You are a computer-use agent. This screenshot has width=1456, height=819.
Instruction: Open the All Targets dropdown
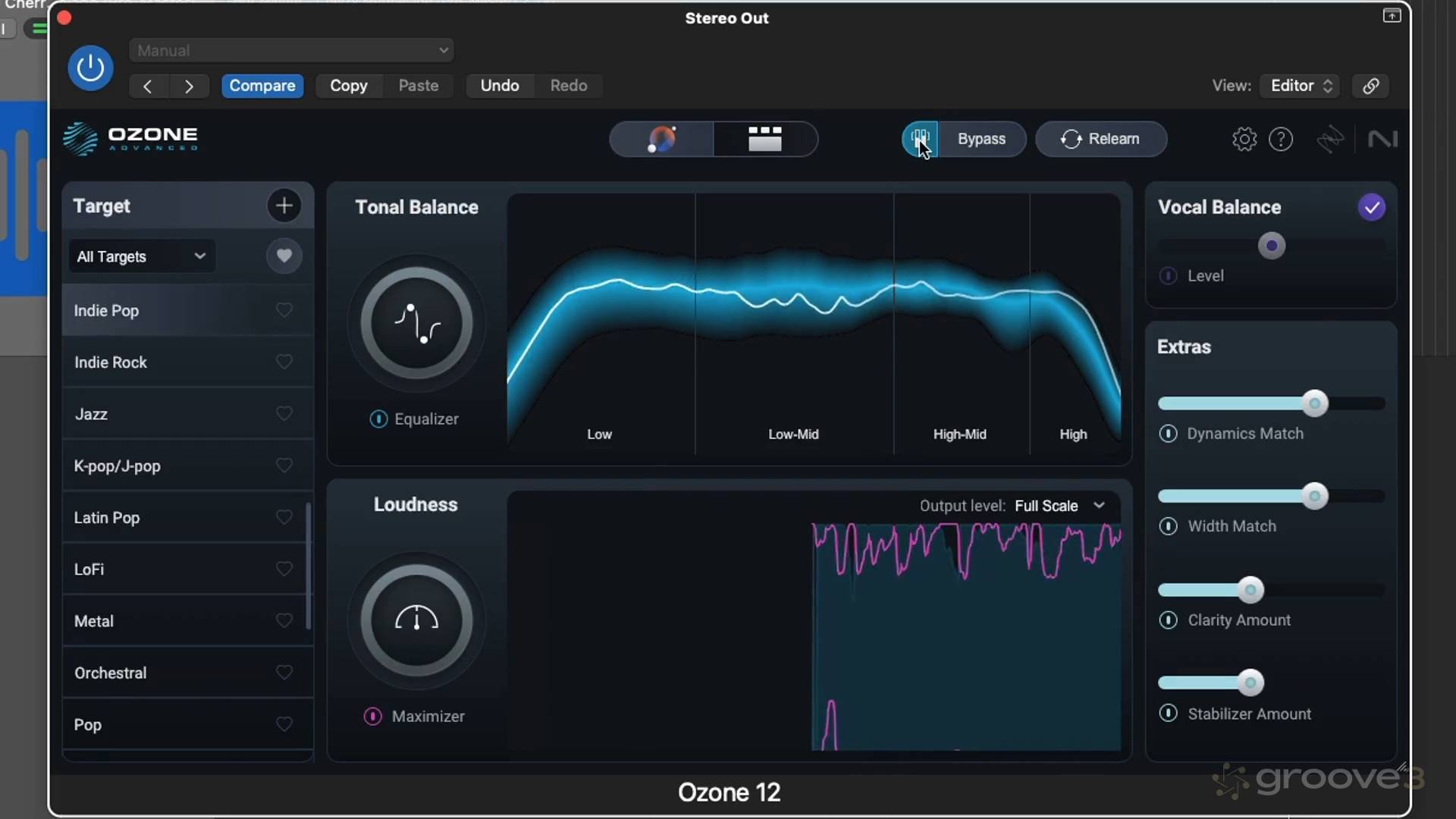pyautogui.click(x=142, y=256)
